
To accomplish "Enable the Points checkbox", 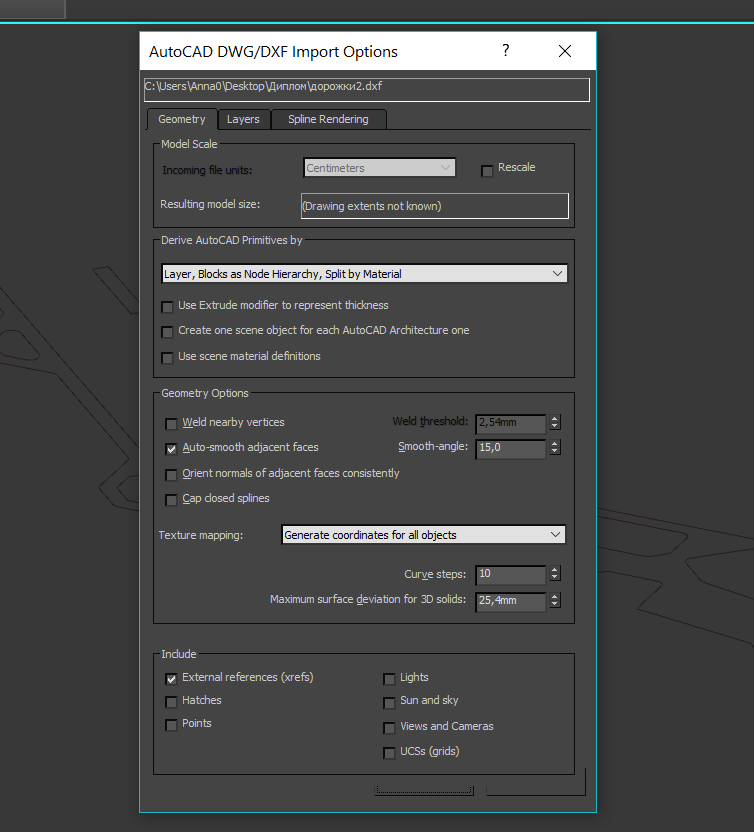I will 171,725.
